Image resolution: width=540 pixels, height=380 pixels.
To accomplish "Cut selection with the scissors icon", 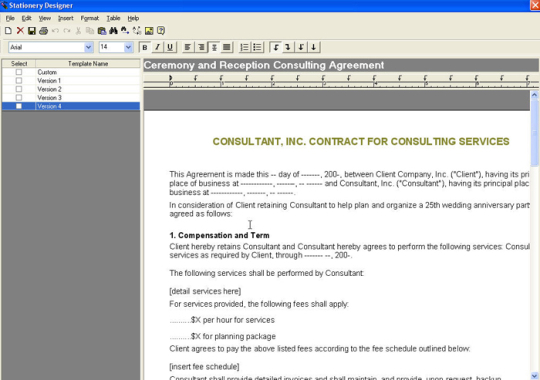I will tap(79, 31).
